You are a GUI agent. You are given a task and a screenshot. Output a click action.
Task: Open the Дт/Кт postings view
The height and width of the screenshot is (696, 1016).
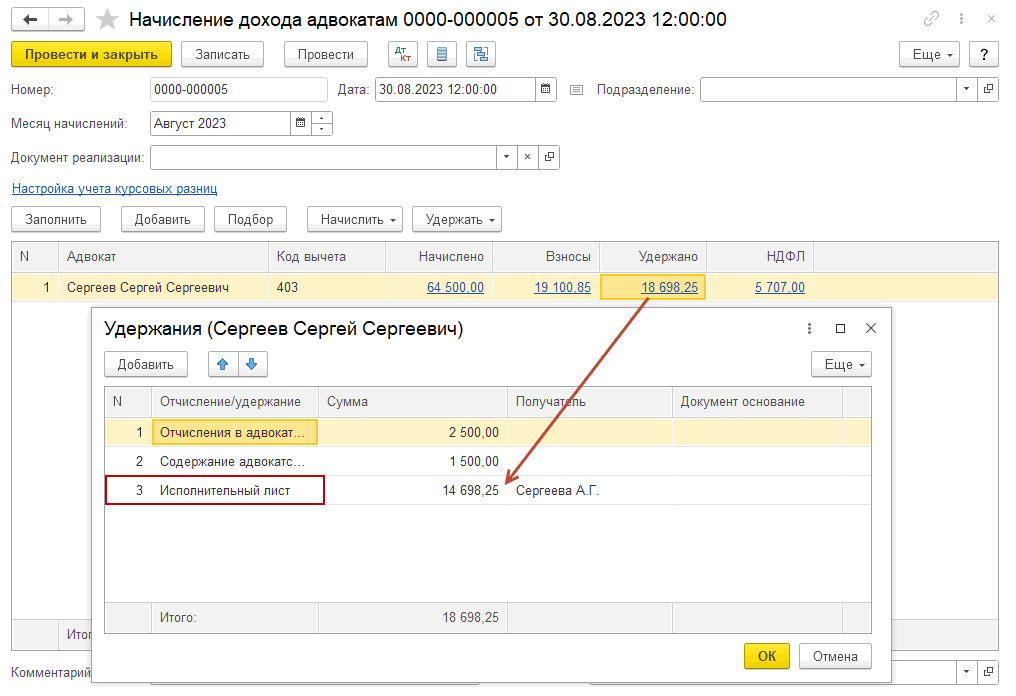(x=403, y=54)
